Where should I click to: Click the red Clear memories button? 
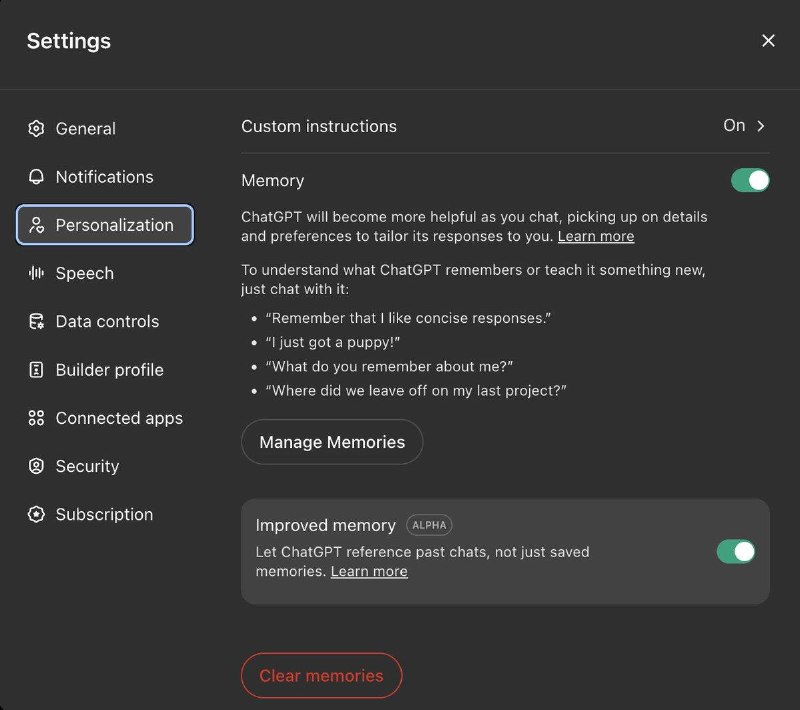[321, 675]
